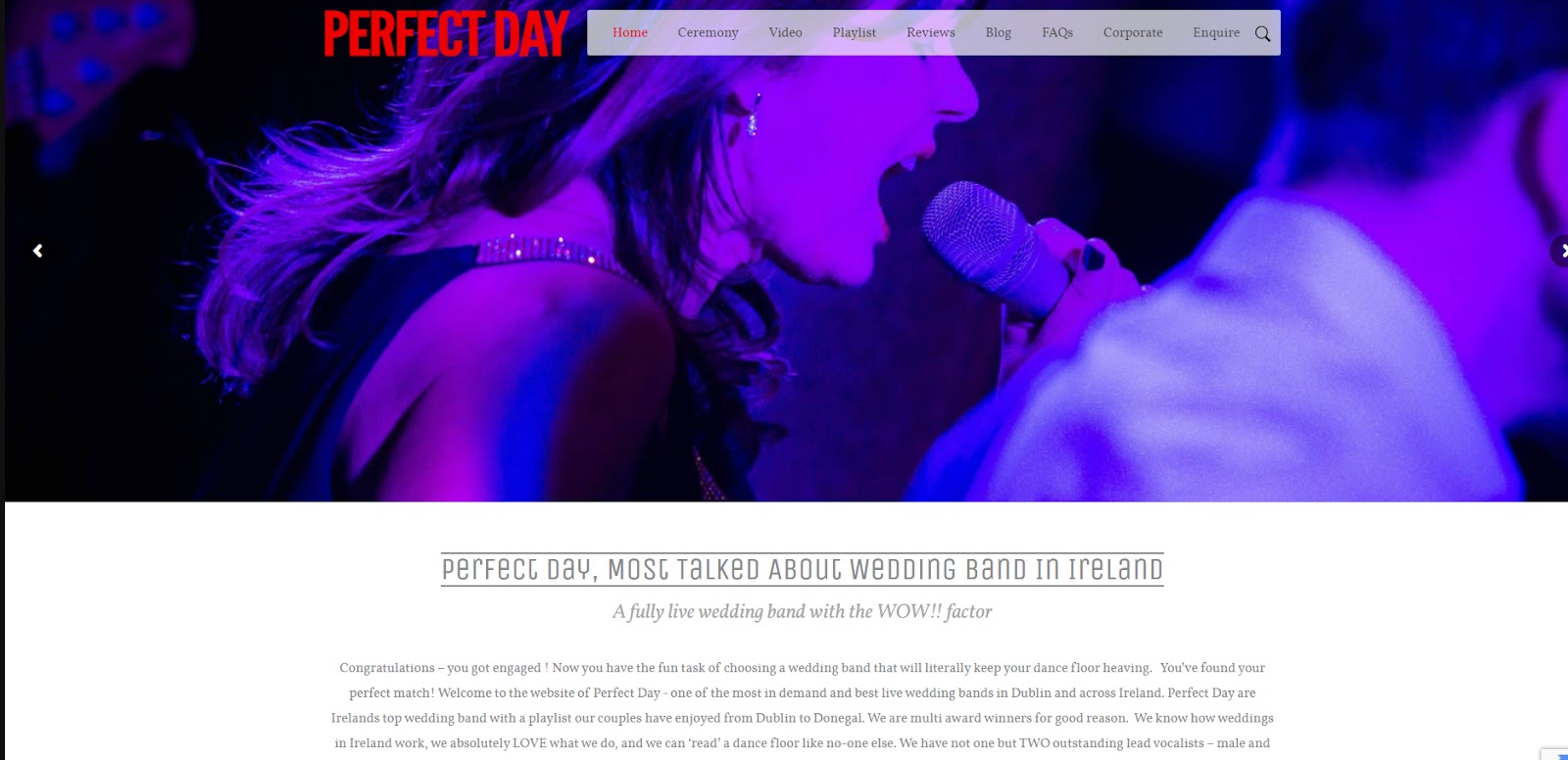Viewport: 1568px width, 760px height.
Task: Advance slideshow with right arrow
Action: 1560,251
